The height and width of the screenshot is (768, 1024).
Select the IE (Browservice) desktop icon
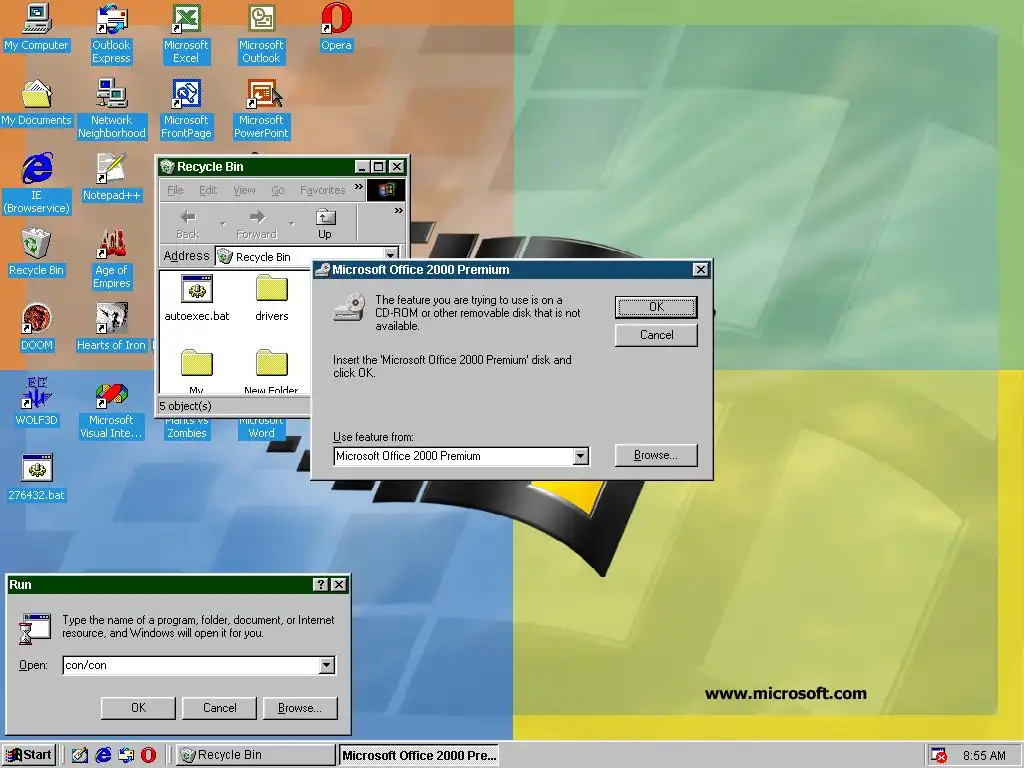[x=37, y=184]
